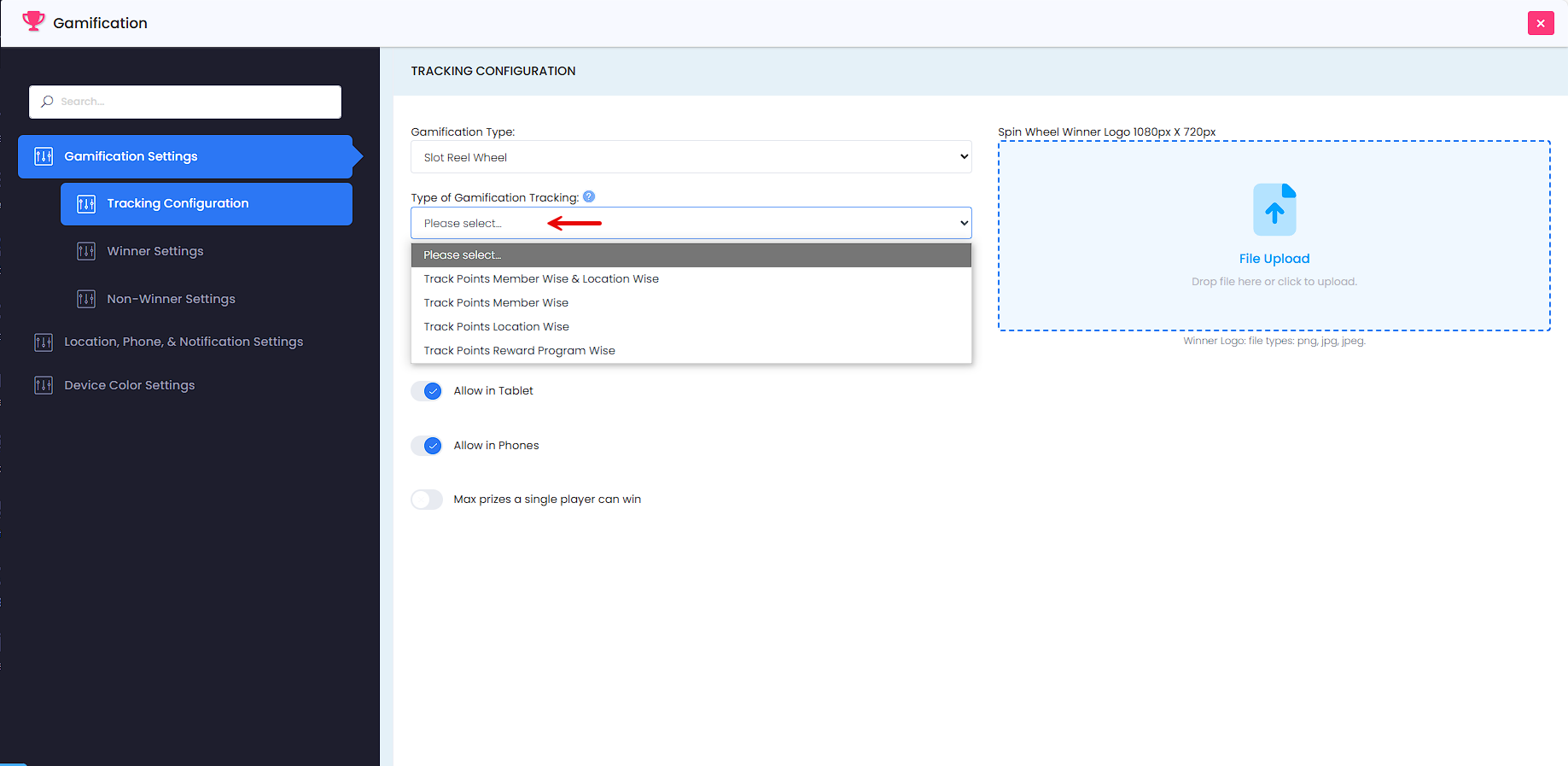Select the Please select... option in the list
This screenshot has height=766, width=1568.
691,255
